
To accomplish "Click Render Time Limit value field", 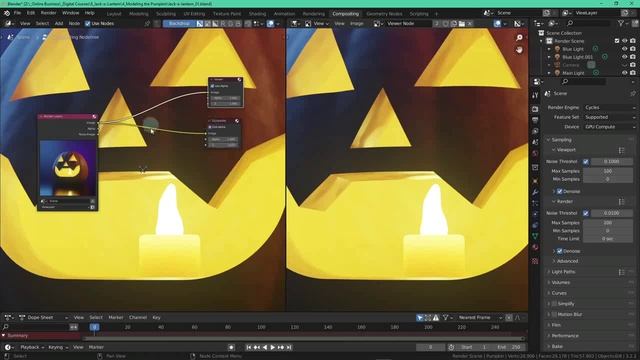I will 608,239.
